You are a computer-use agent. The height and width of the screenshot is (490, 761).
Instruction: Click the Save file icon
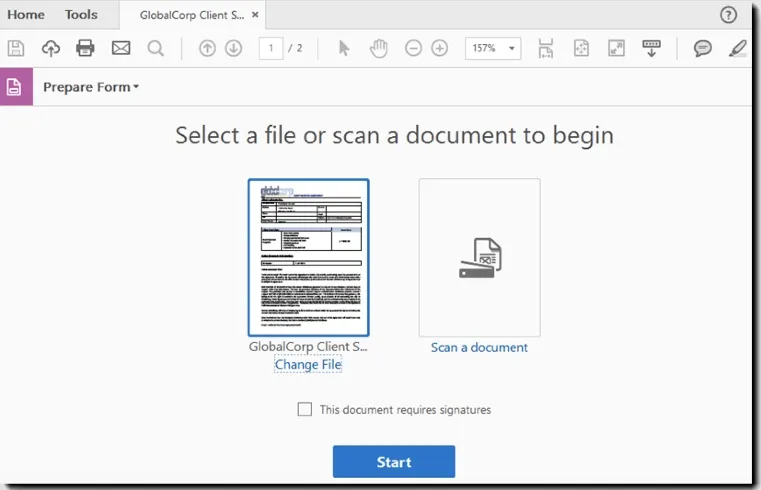pyautogui.click(x=16, y=48)
